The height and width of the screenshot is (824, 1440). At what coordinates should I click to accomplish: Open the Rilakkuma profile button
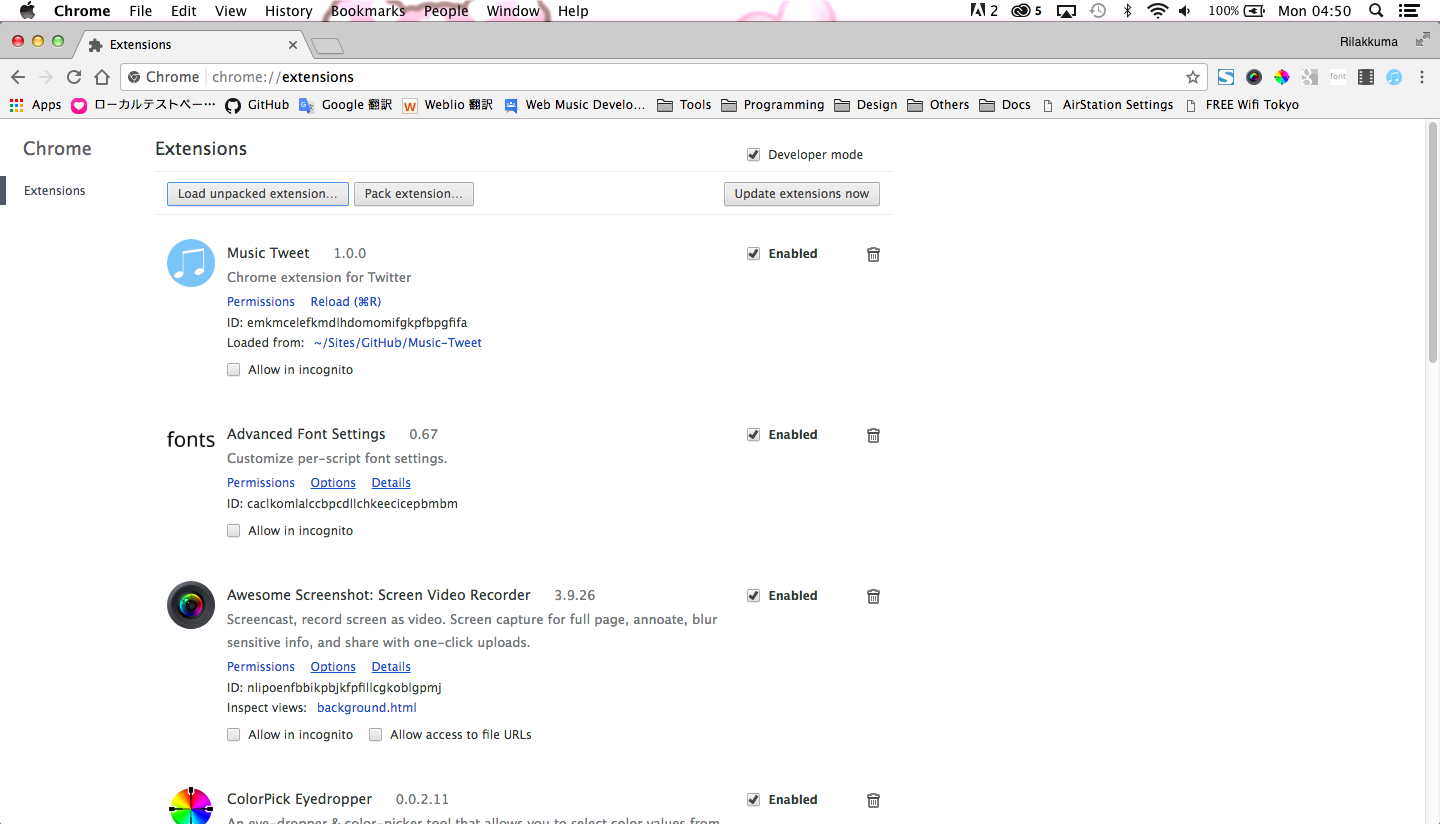(x=1369, y=41)
